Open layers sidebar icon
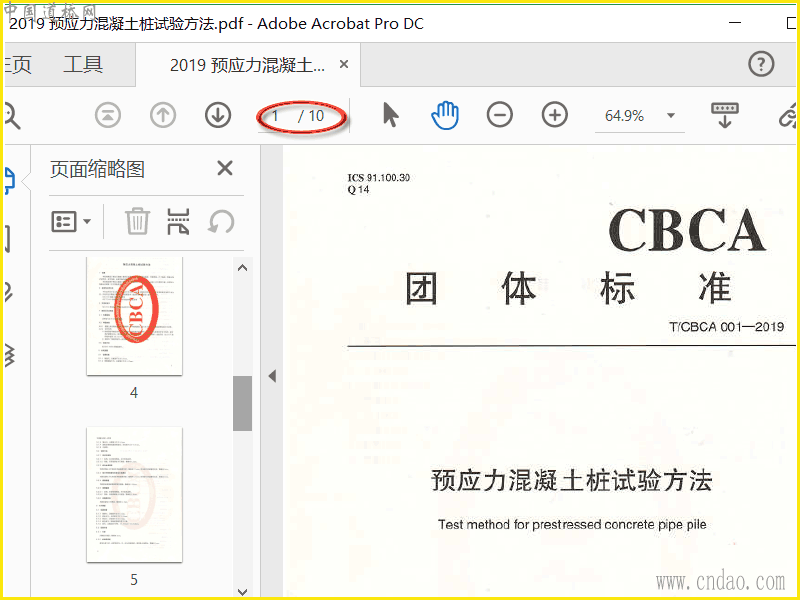Viewport: 800px width, 600px height. [9, 356]
